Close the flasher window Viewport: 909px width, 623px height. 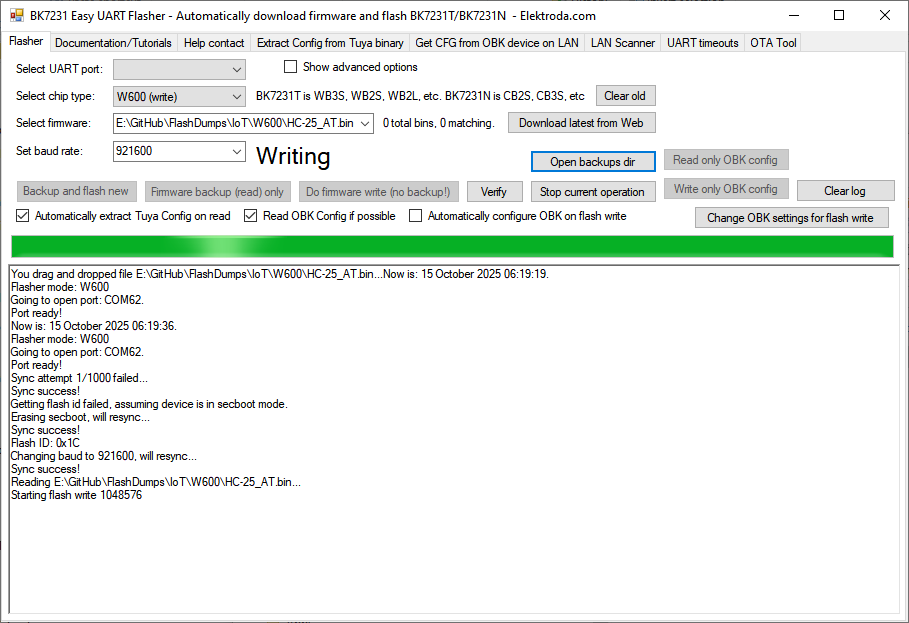pos(885,16)
